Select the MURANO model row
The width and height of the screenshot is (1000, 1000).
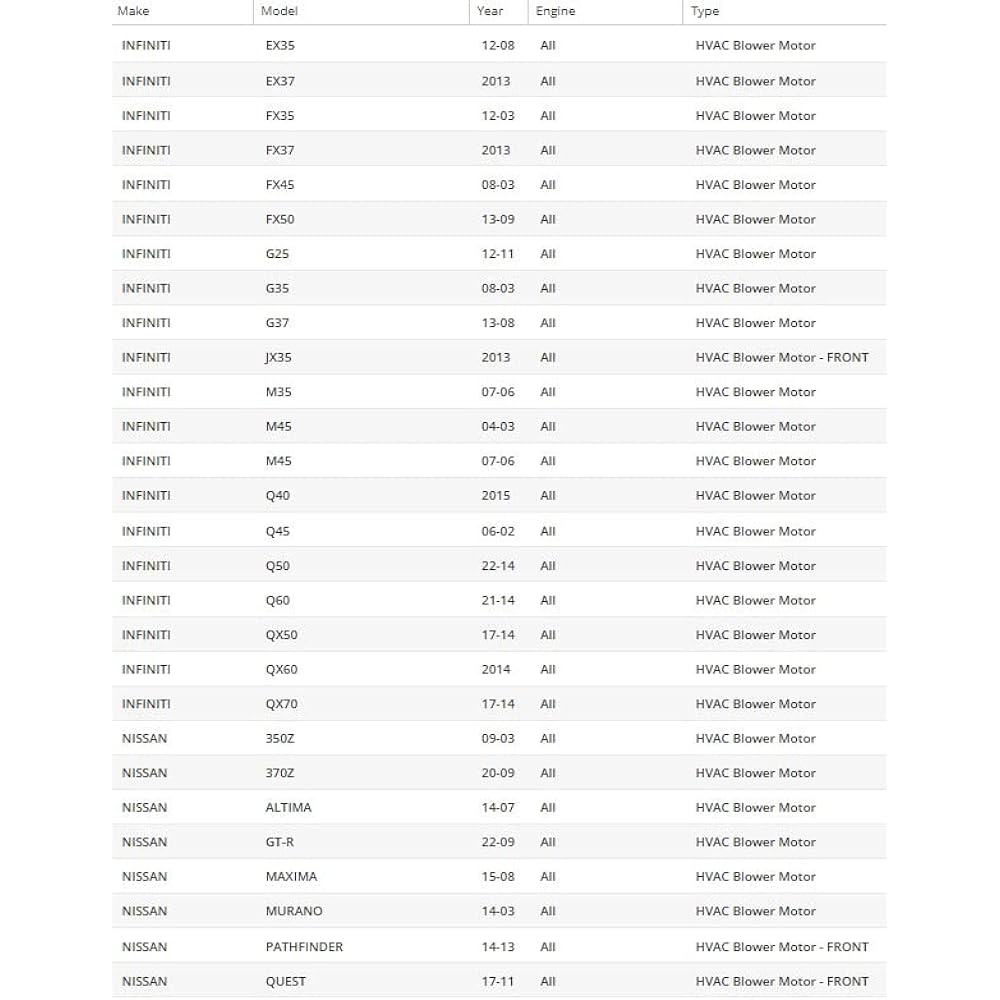point(499,911)
